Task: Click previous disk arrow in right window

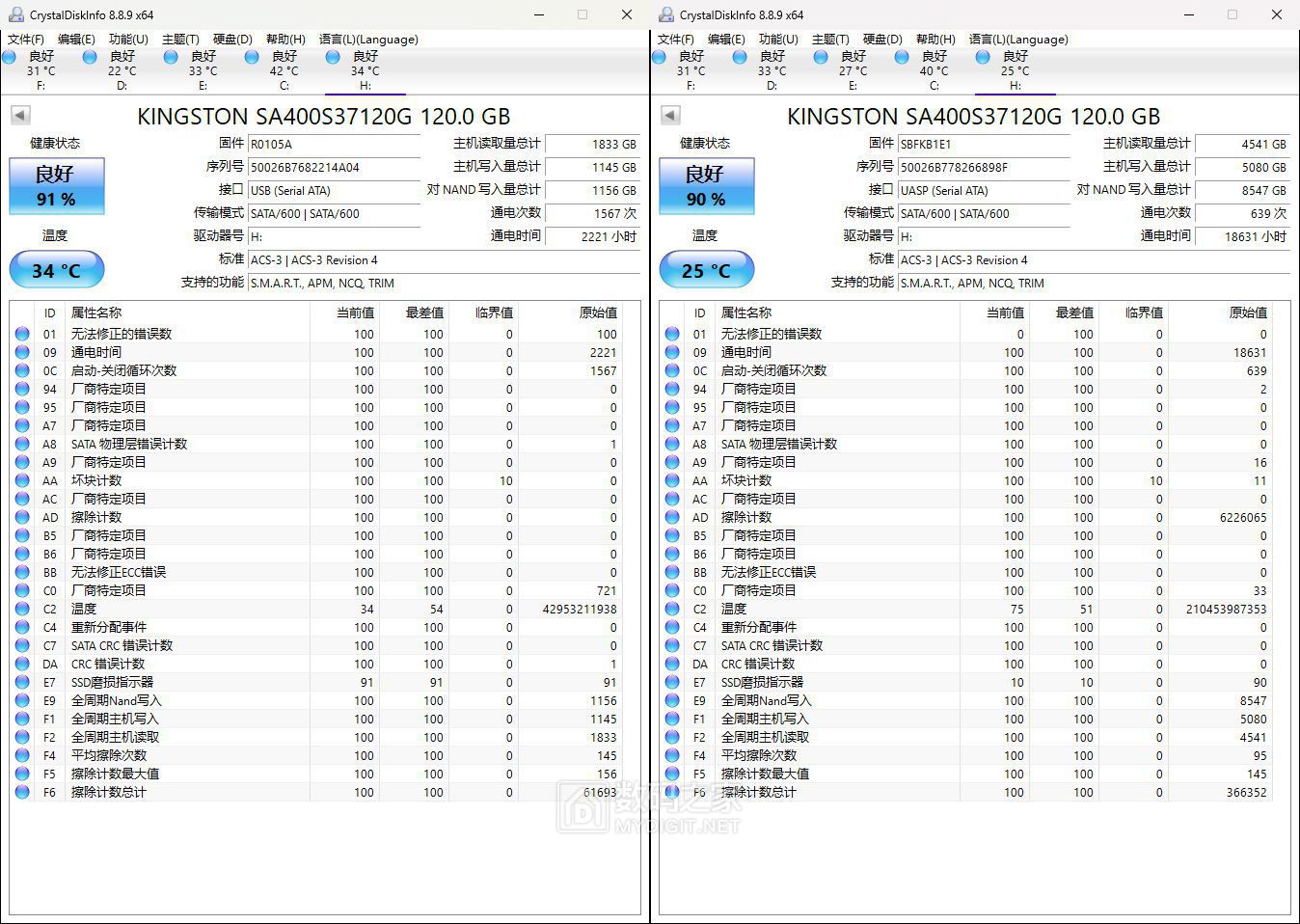Action: (x=670, y=116)
